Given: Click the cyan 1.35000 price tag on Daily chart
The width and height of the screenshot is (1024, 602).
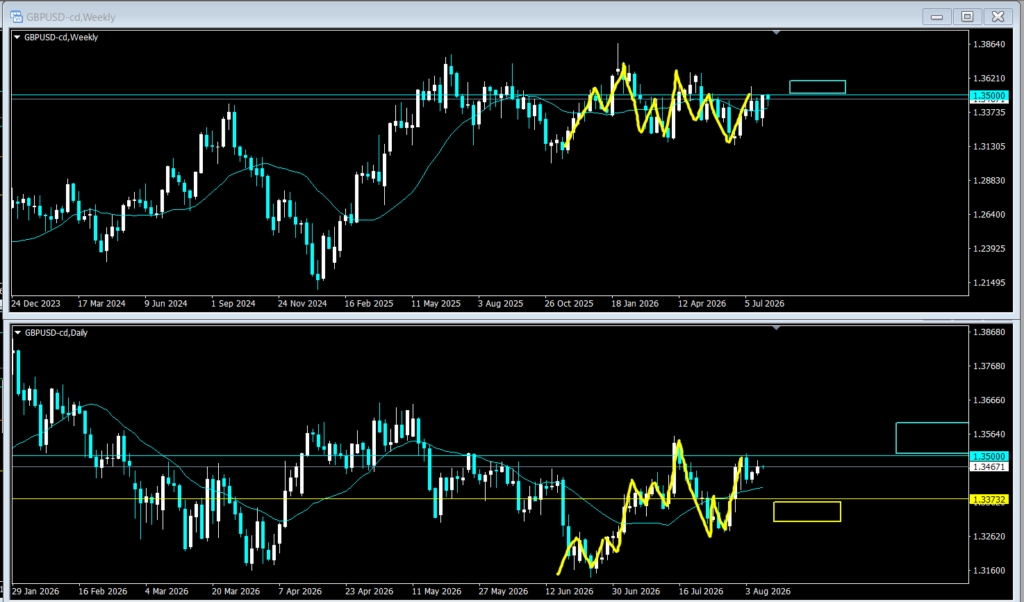Looking at the screenshot, I should point(989,456).
